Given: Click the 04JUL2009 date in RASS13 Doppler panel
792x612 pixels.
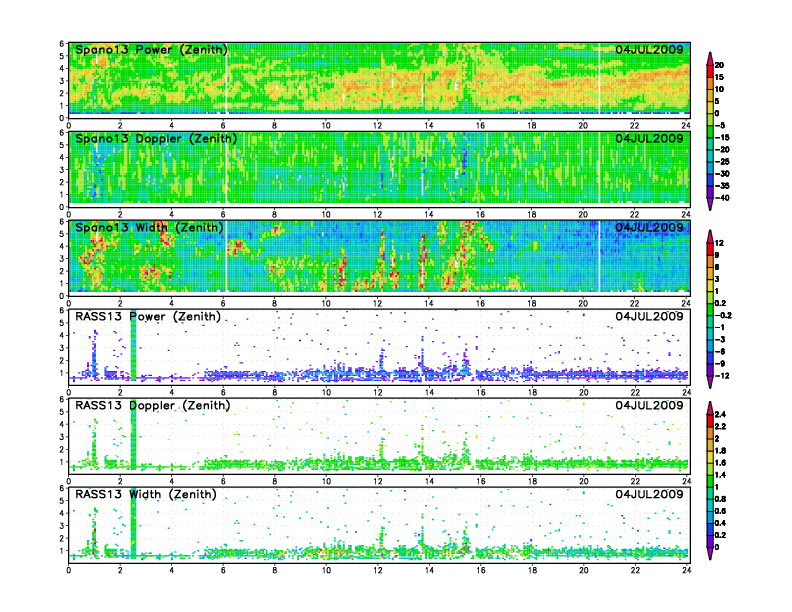Looking at the screenshot, I should click(x=649, y=405).
